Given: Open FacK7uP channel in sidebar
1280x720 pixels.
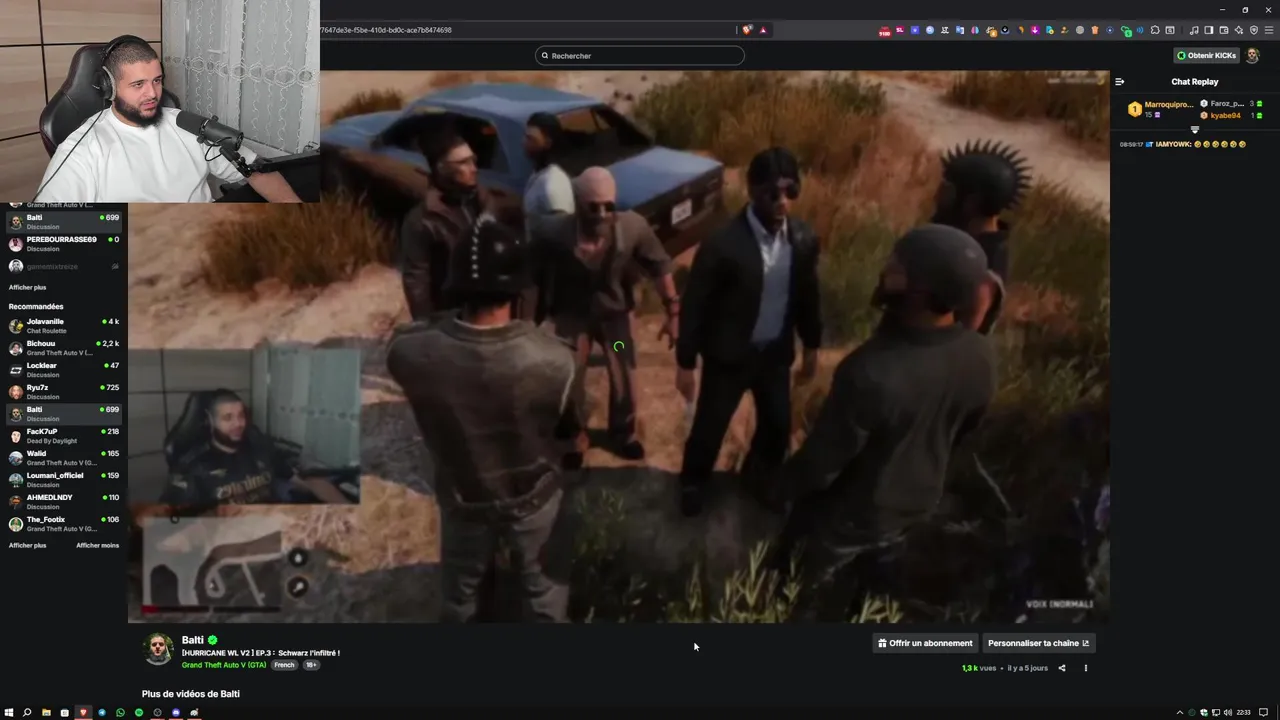Looking at the screenshot, I should click(64, 436).
